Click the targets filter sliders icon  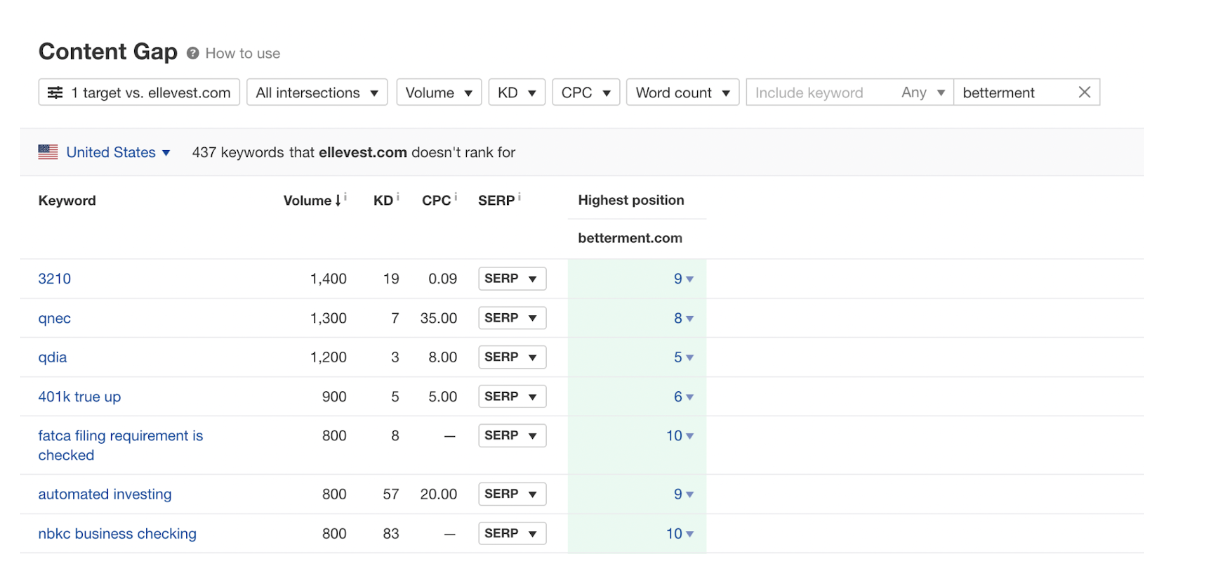[x=57, y=91]
